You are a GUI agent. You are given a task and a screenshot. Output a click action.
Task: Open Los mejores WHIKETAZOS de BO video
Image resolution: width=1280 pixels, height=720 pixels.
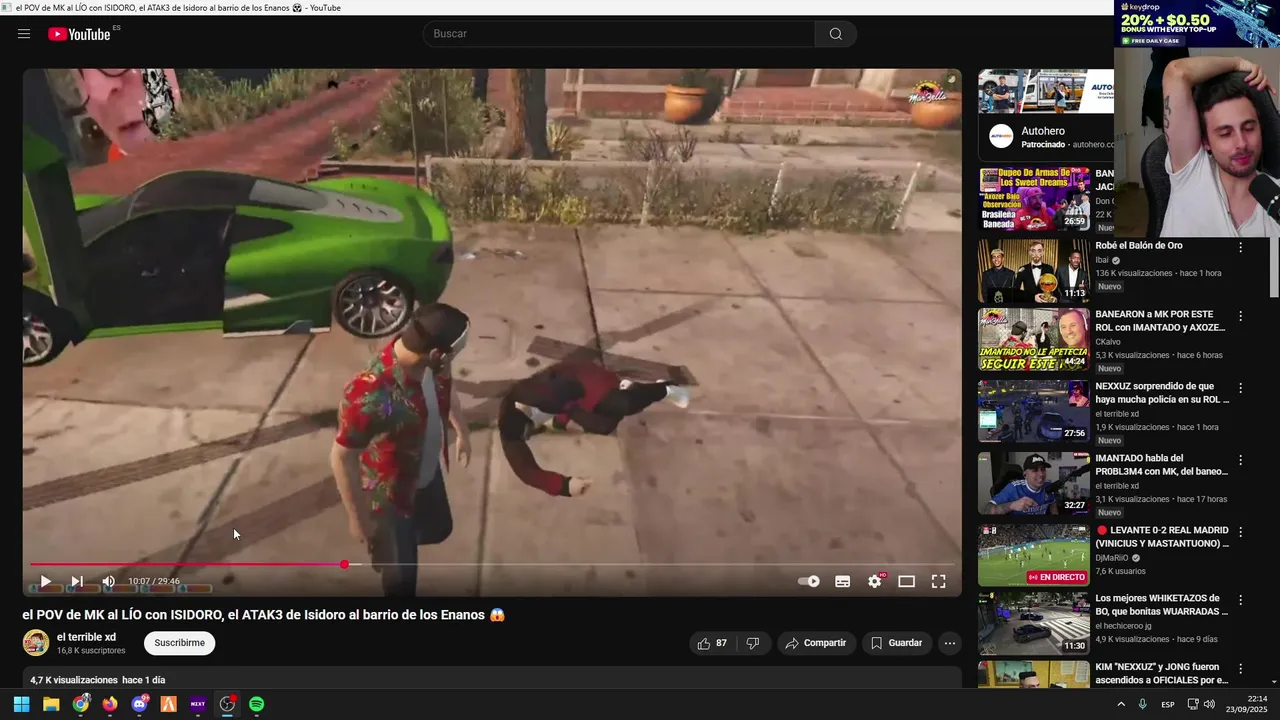click(1161, 604)
